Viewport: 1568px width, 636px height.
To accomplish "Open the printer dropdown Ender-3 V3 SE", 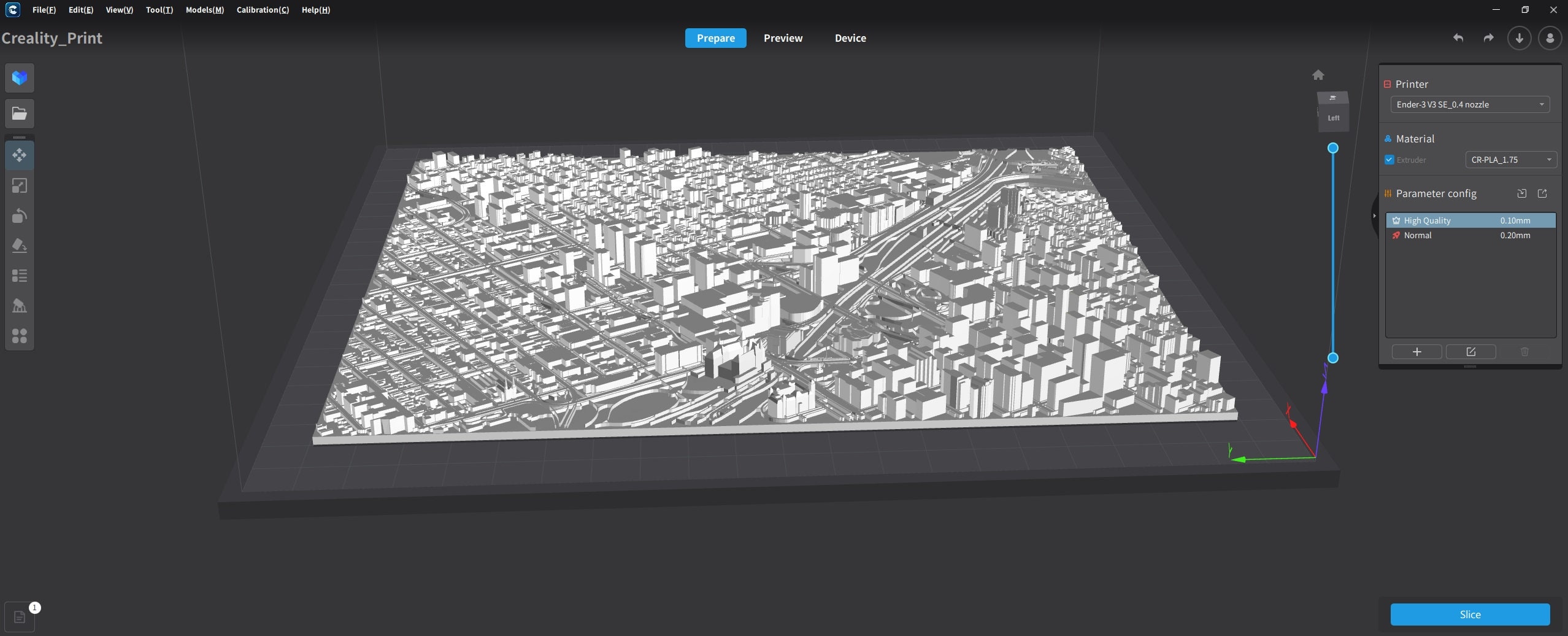I will click(x=1469, y=104).
